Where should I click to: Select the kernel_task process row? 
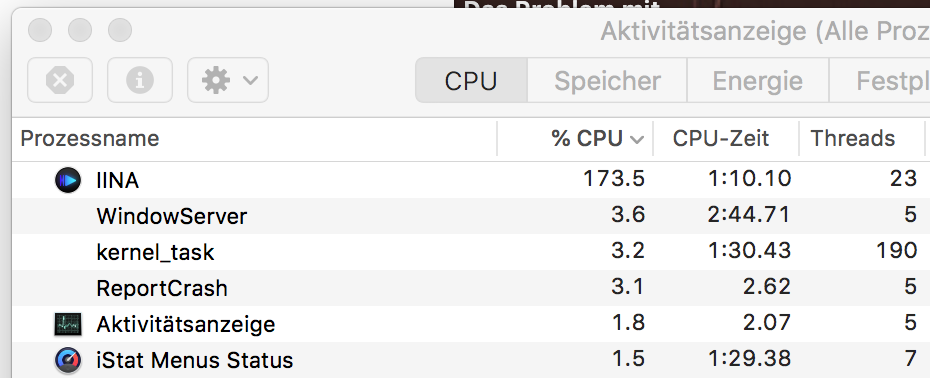471,252
